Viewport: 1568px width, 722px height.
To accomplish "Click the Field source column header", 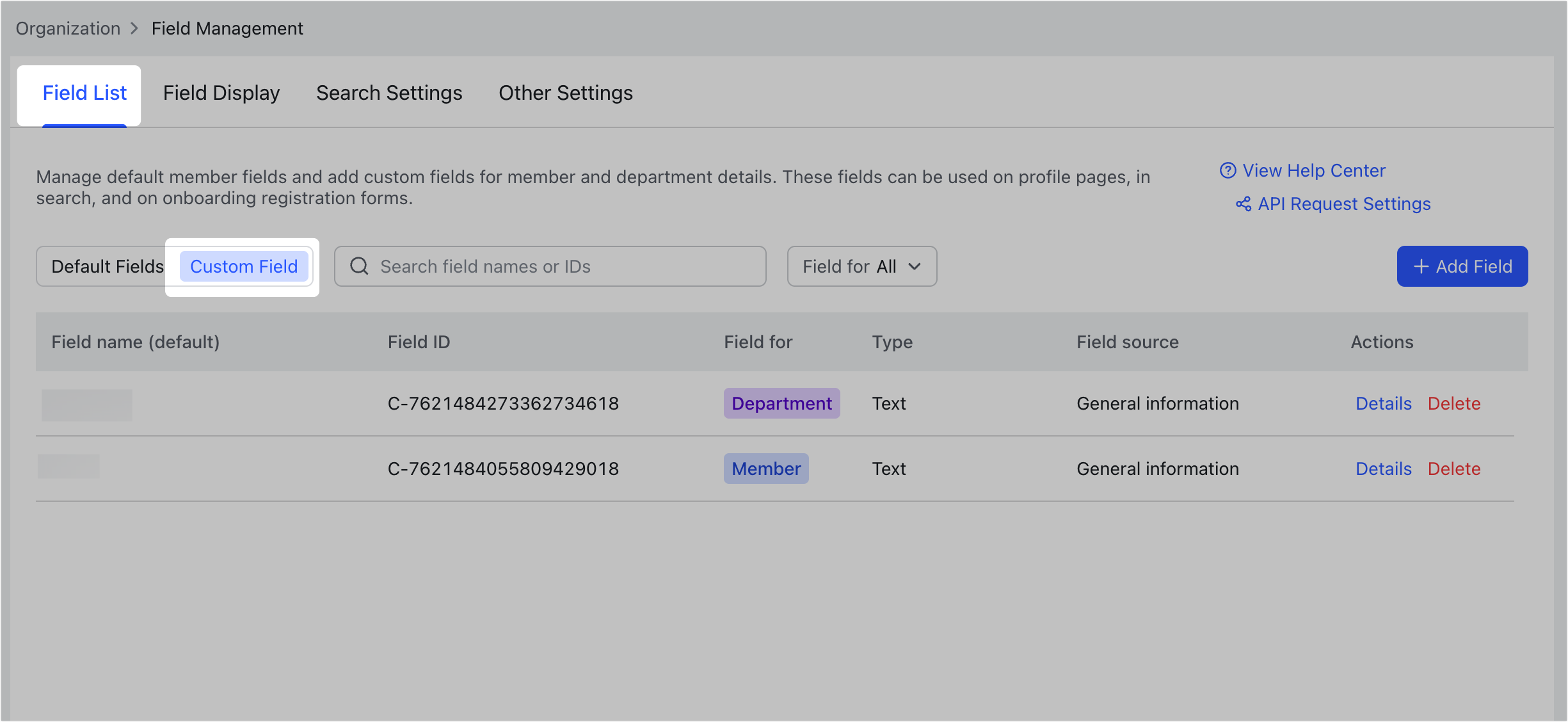I will click(x=1128, y=342).
